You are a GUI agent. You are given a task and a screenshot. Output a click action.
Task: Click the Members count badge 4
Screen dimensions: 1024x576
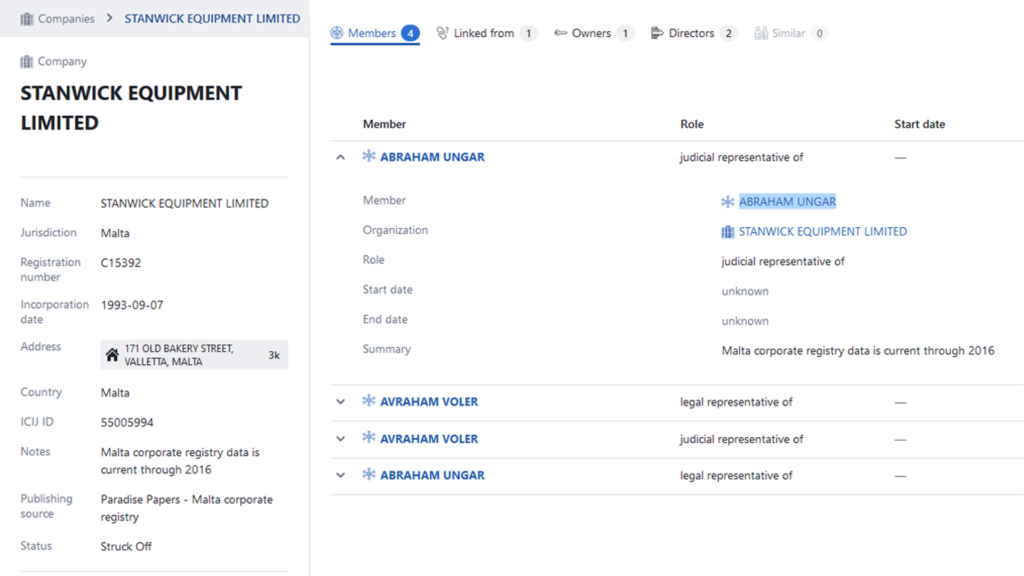point(410,33)
